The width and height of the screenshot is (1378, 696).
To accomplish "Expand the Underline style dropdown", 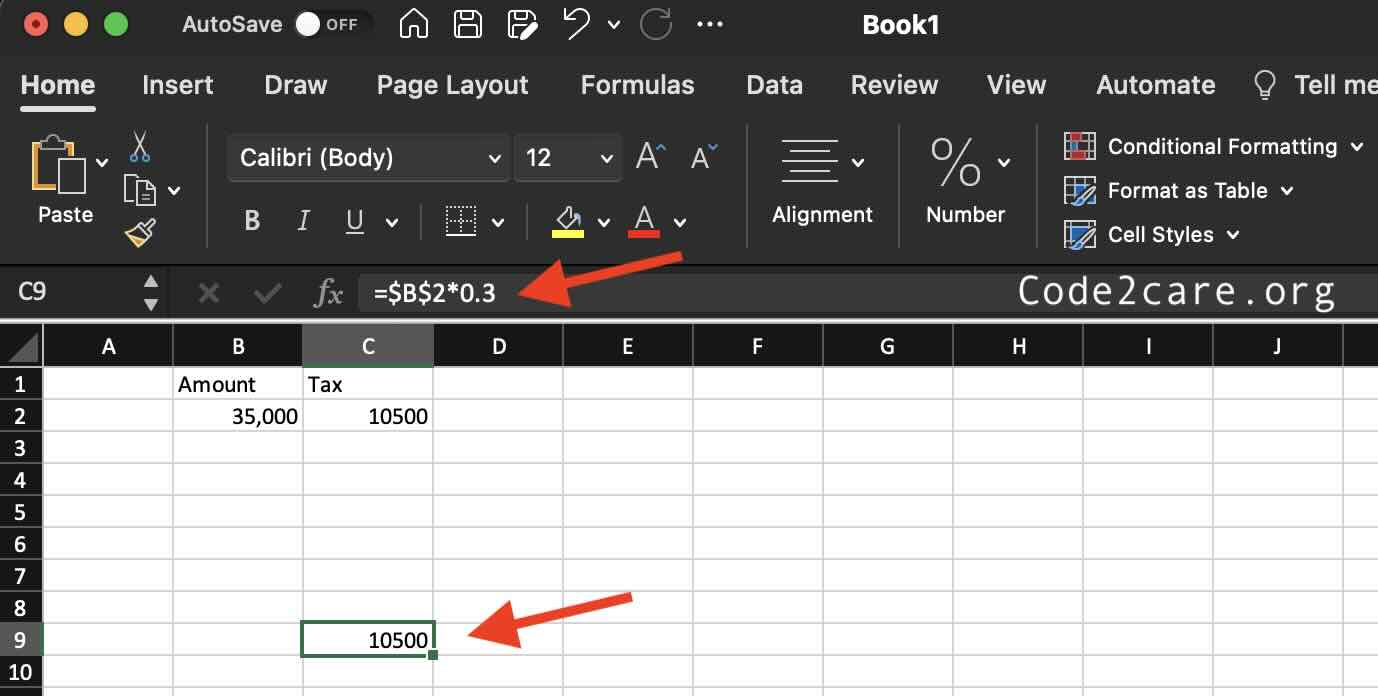I will point(392,221).
